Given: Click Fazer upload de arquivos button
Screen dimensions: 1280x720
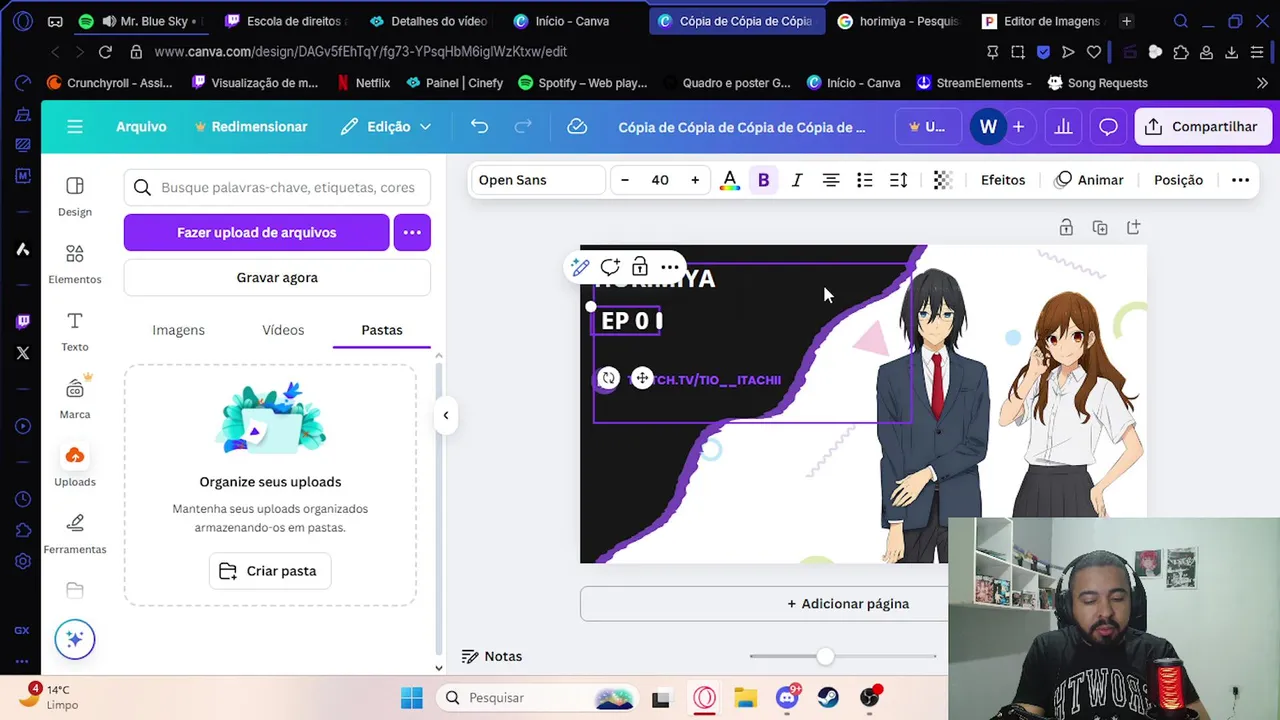Looking at the screenshot, I should (x=256, y=232).
